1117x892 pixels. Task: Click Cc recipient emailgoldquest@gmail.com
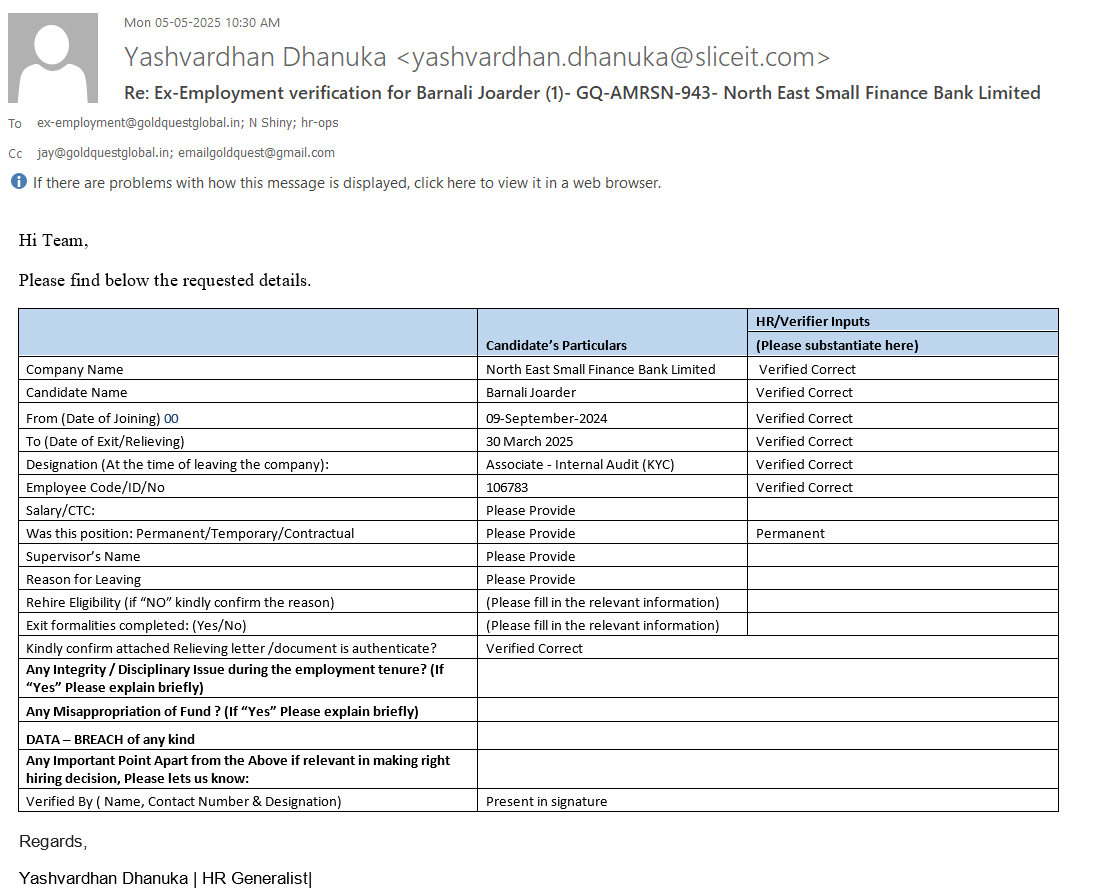pos(256,152)
